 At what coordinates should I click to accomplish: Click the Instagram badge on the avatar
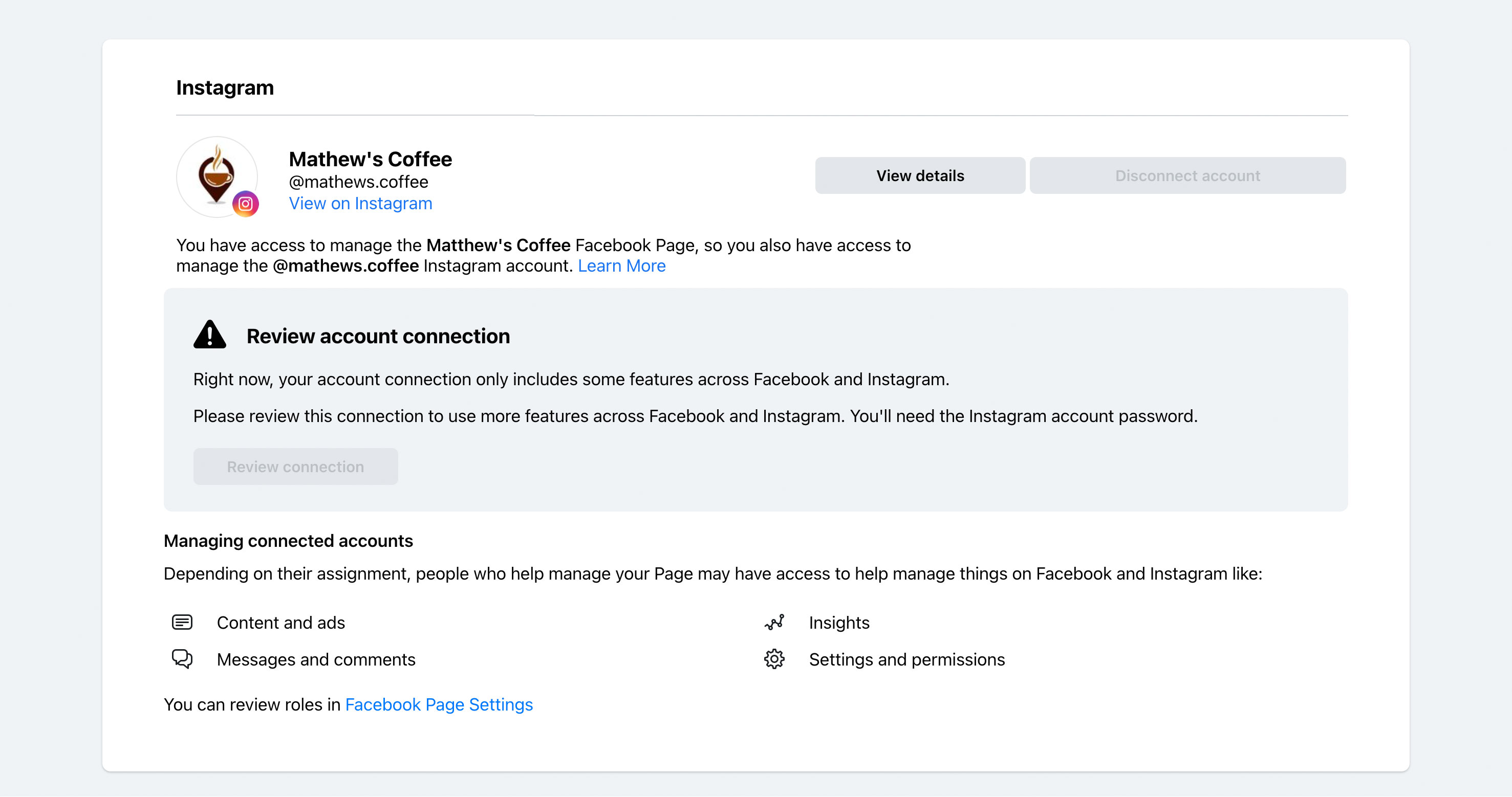245,204
